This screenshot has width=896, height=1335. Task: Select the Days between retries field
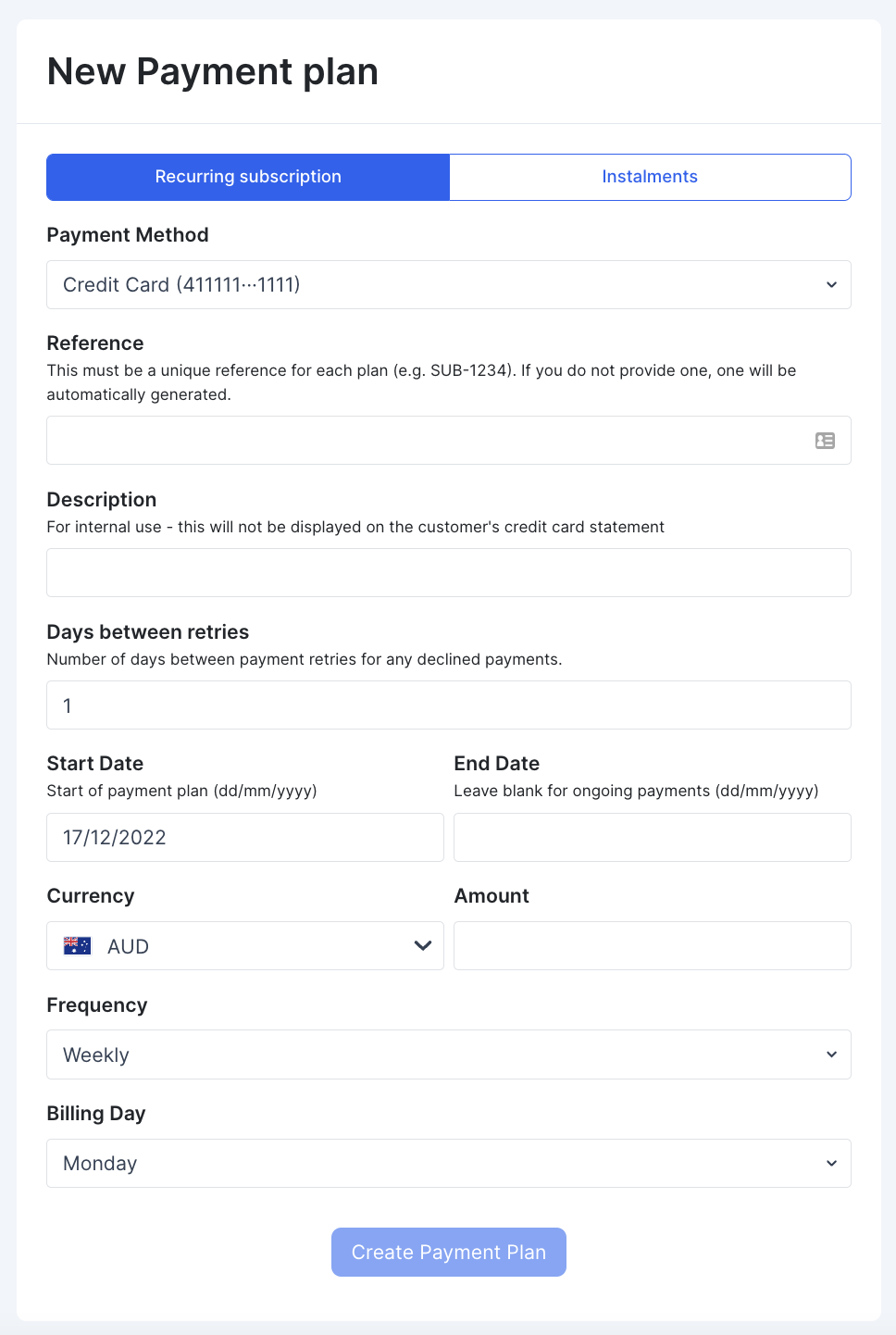(449, 705)
